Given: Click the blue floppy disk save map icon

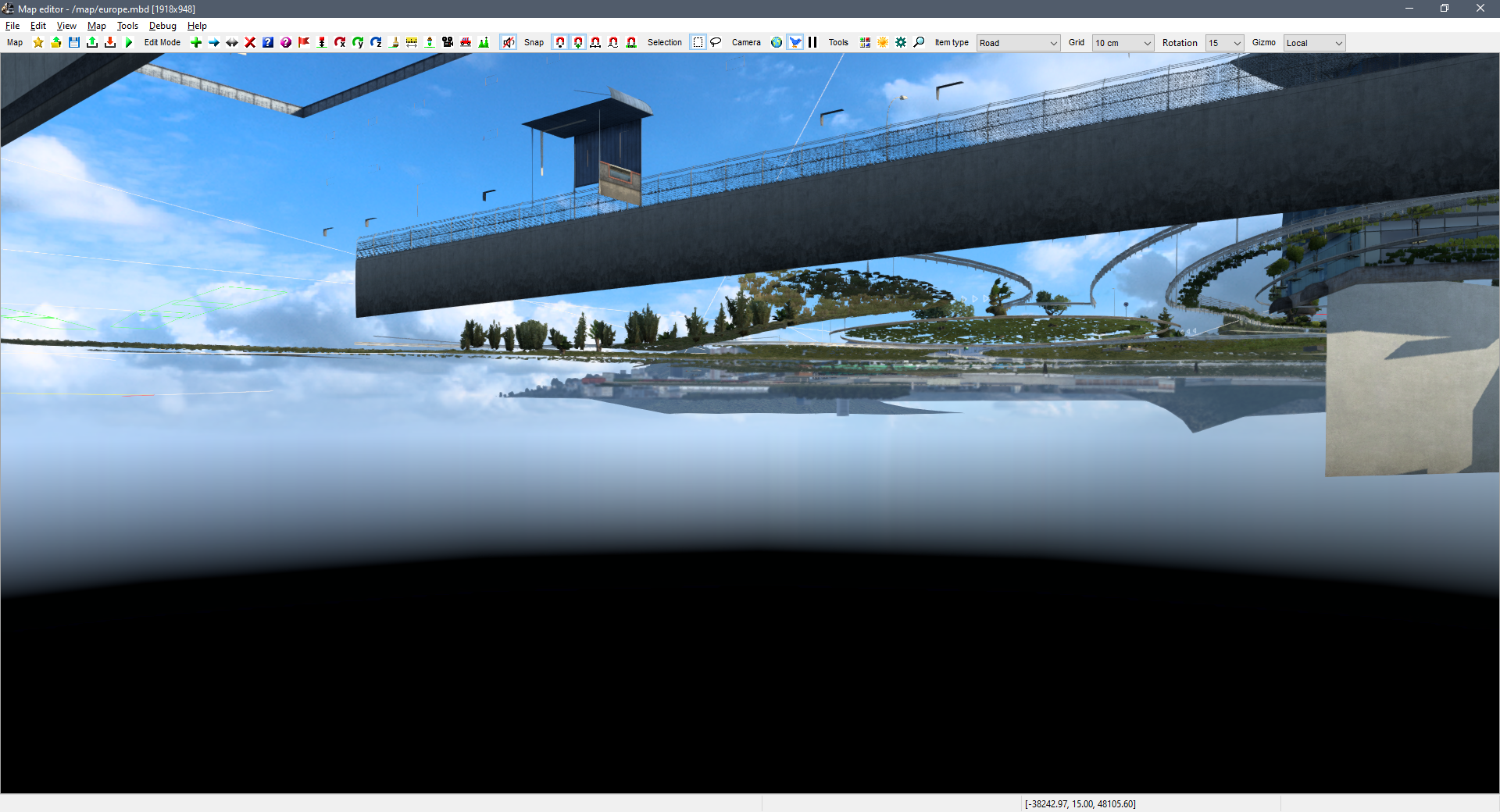Looking at the screenshot, I should [74, 43].
